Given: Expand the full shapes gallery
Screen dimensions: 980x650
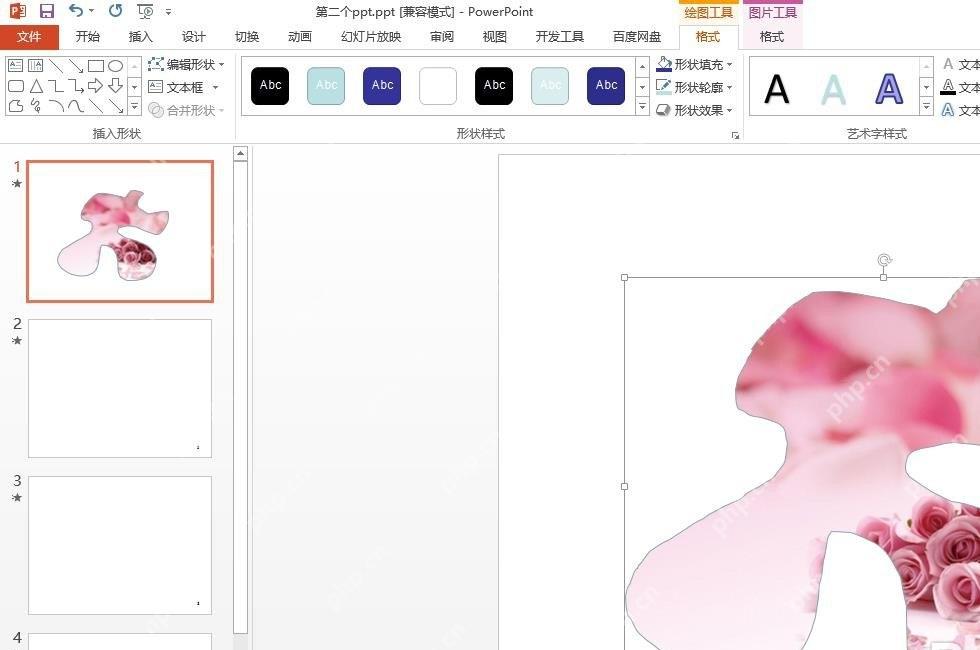Looking at the screenshot, I should tap(134, 107).
